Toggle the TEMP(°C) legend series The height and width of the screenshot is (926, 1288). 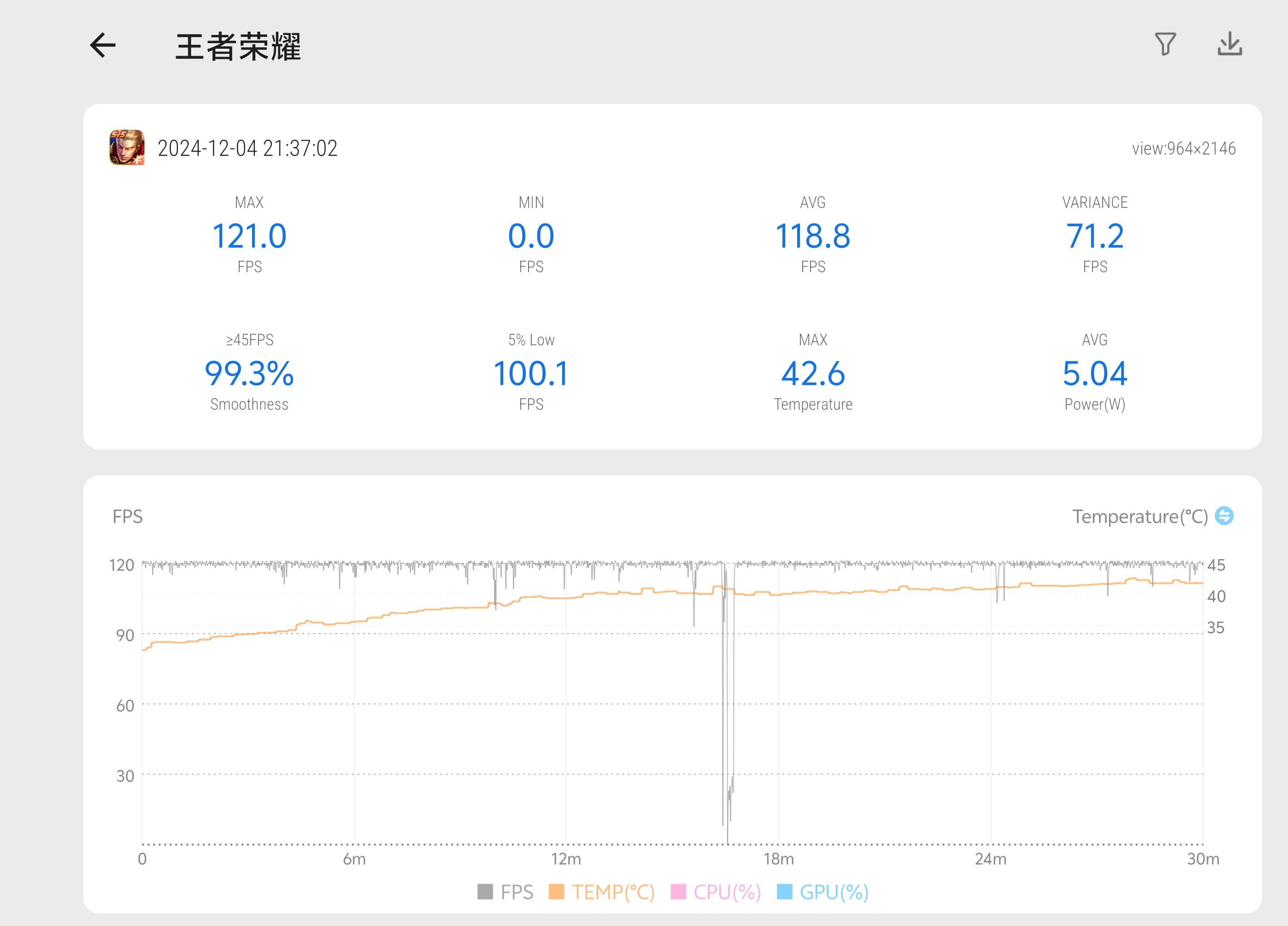(613, 892)
